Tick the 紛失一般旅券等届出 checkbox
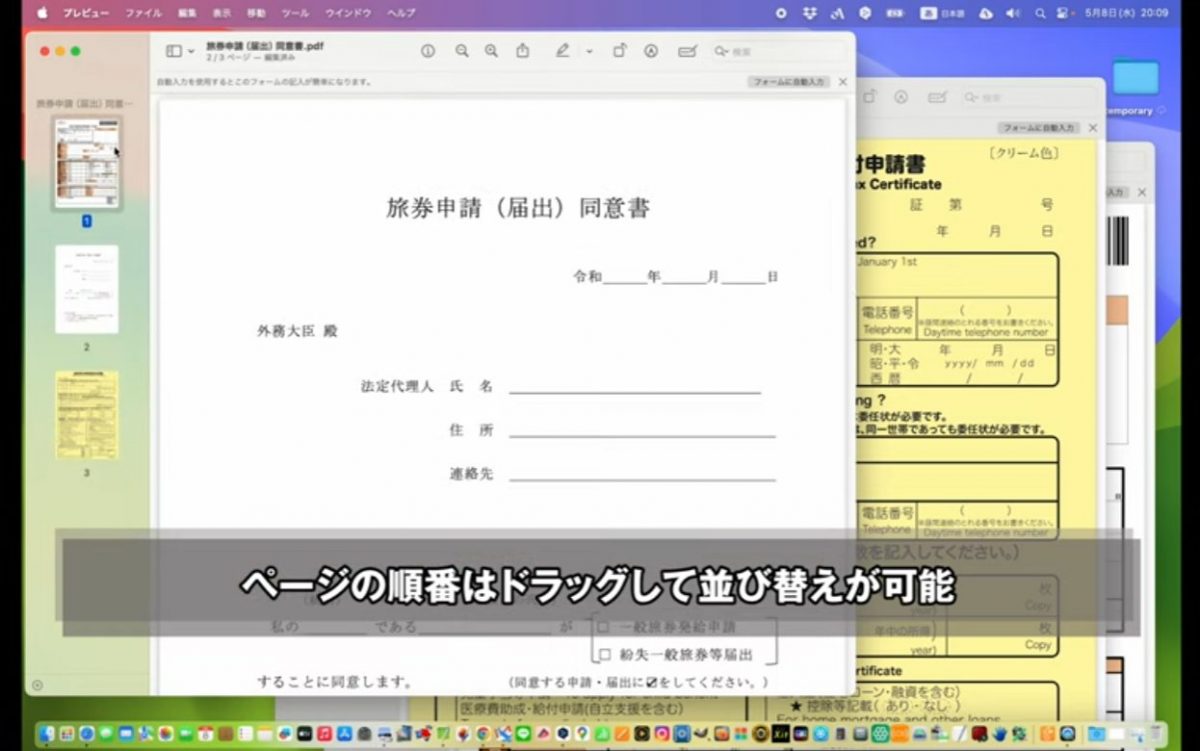The width and height of the screenshot is (1200, 751). pyautogui.click(x=603, y=655)
